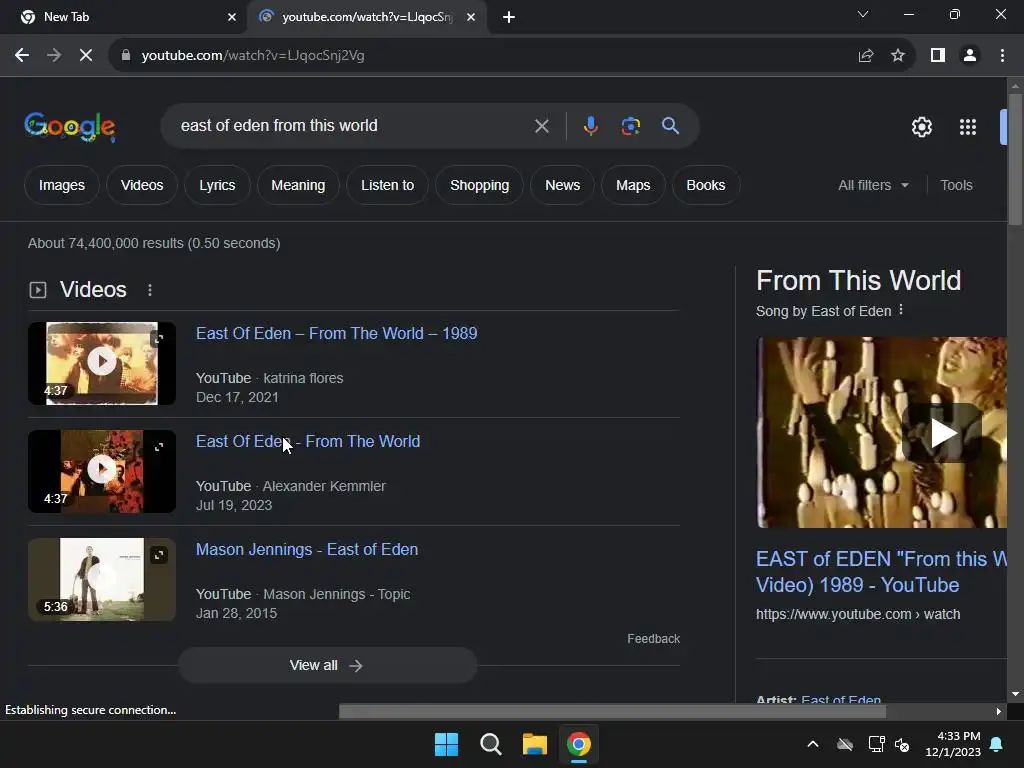
Task: Expand preview of Mason Jennings video
Action: [159, 555]
